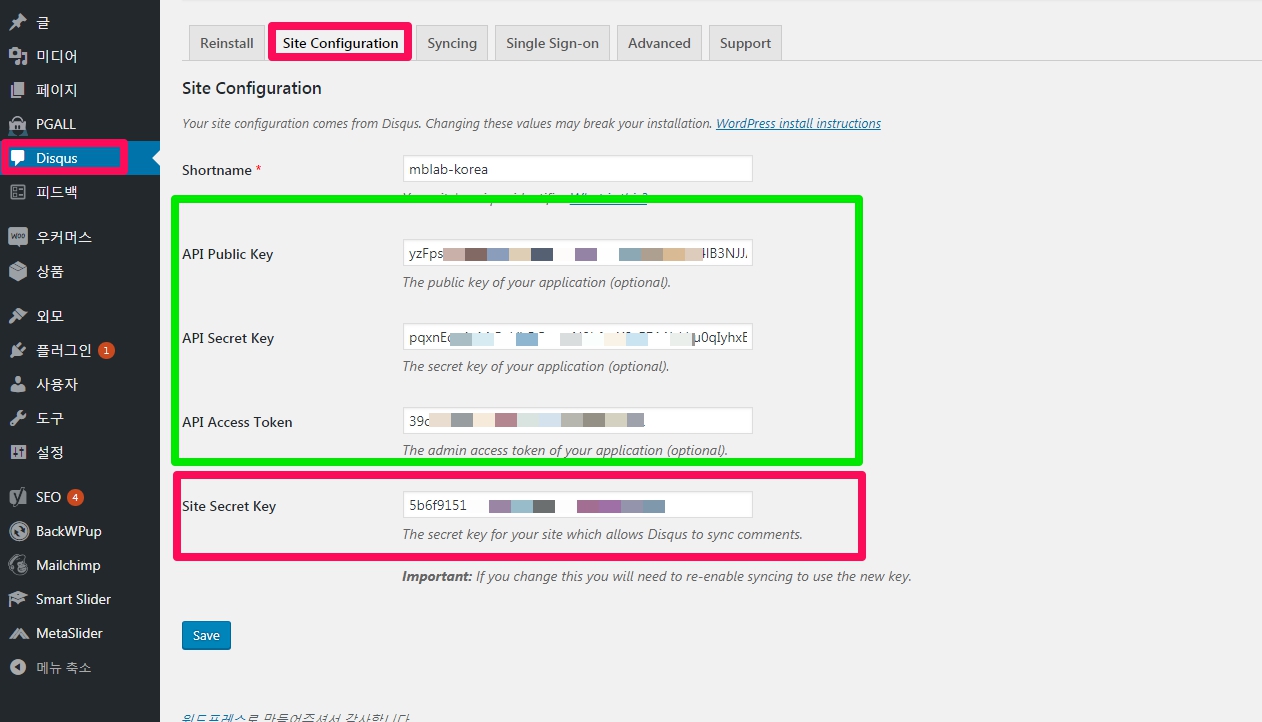This screenshot has width=1262, height=722.
Task: Click the Yoast SEO icon
Action: (18, 497)
